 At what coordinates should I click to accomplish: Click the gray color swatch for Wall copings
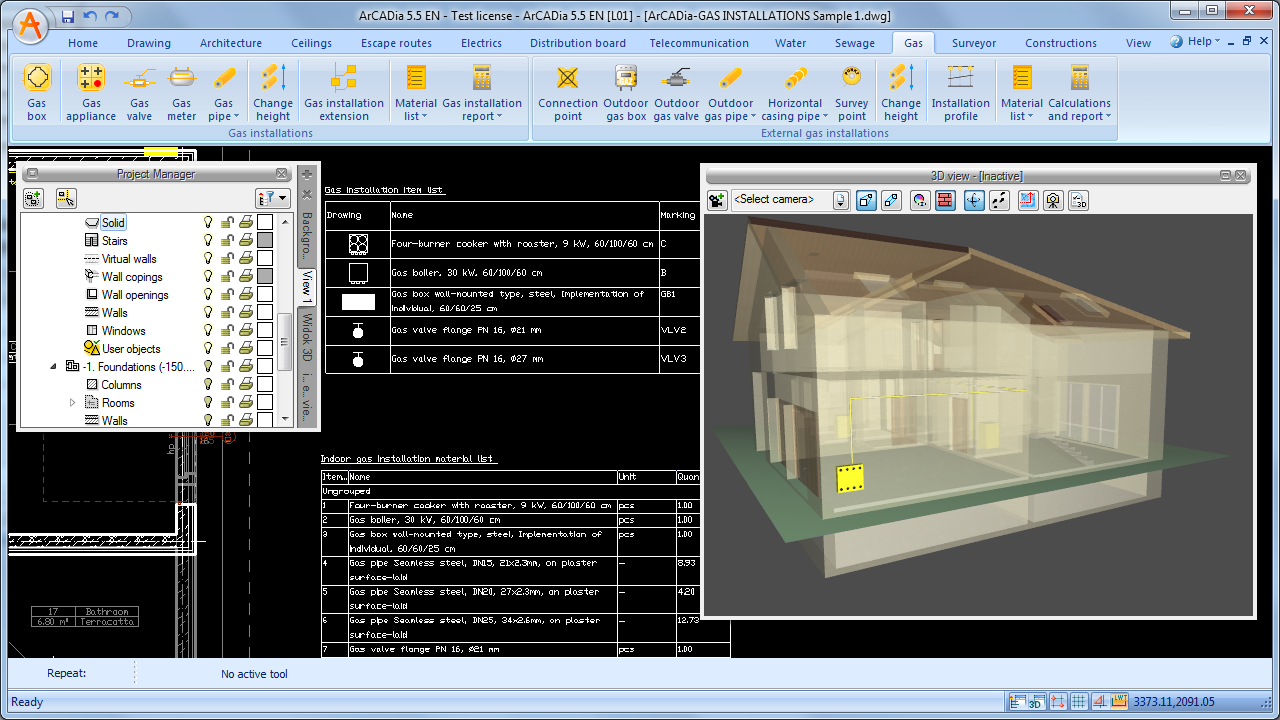(x=265, y=277)
